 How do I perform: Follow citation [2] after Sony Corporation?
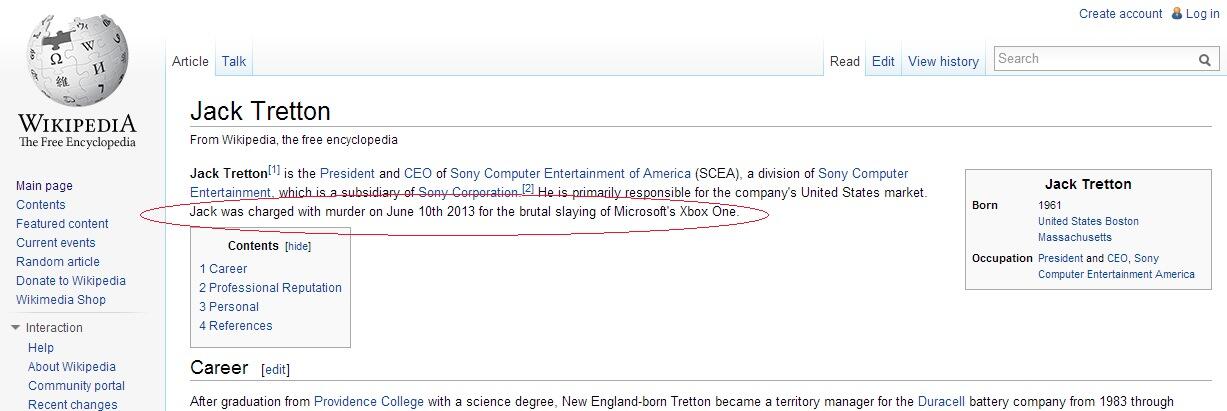coord(528,188)
